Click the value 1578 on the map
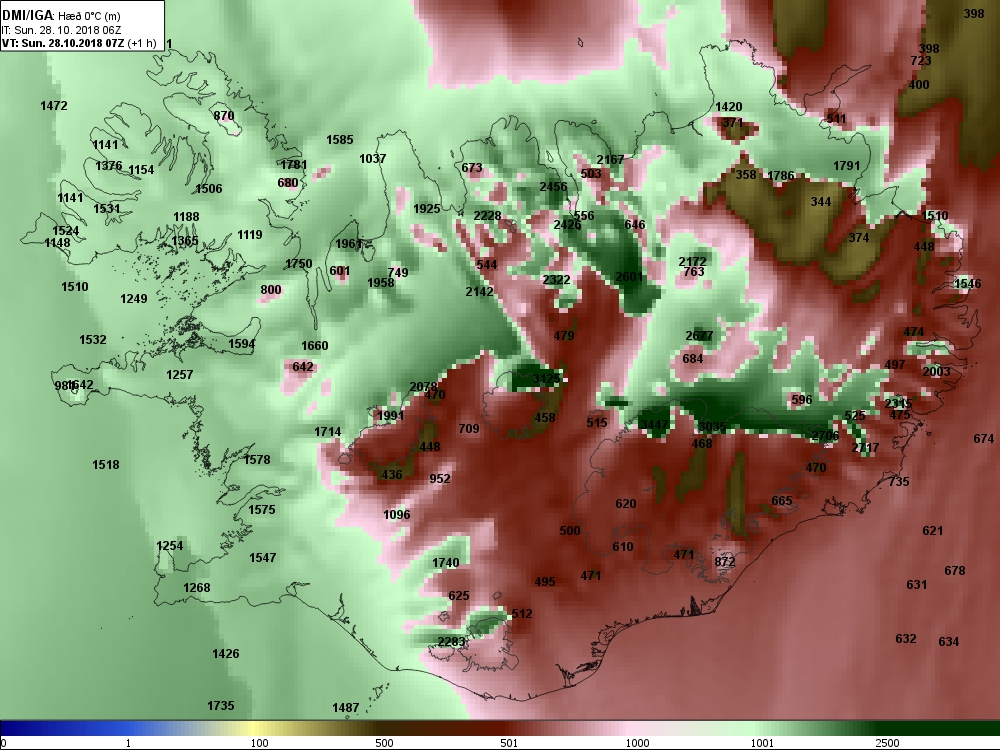The image size is (1000, 750). click(x=257, y=460)
